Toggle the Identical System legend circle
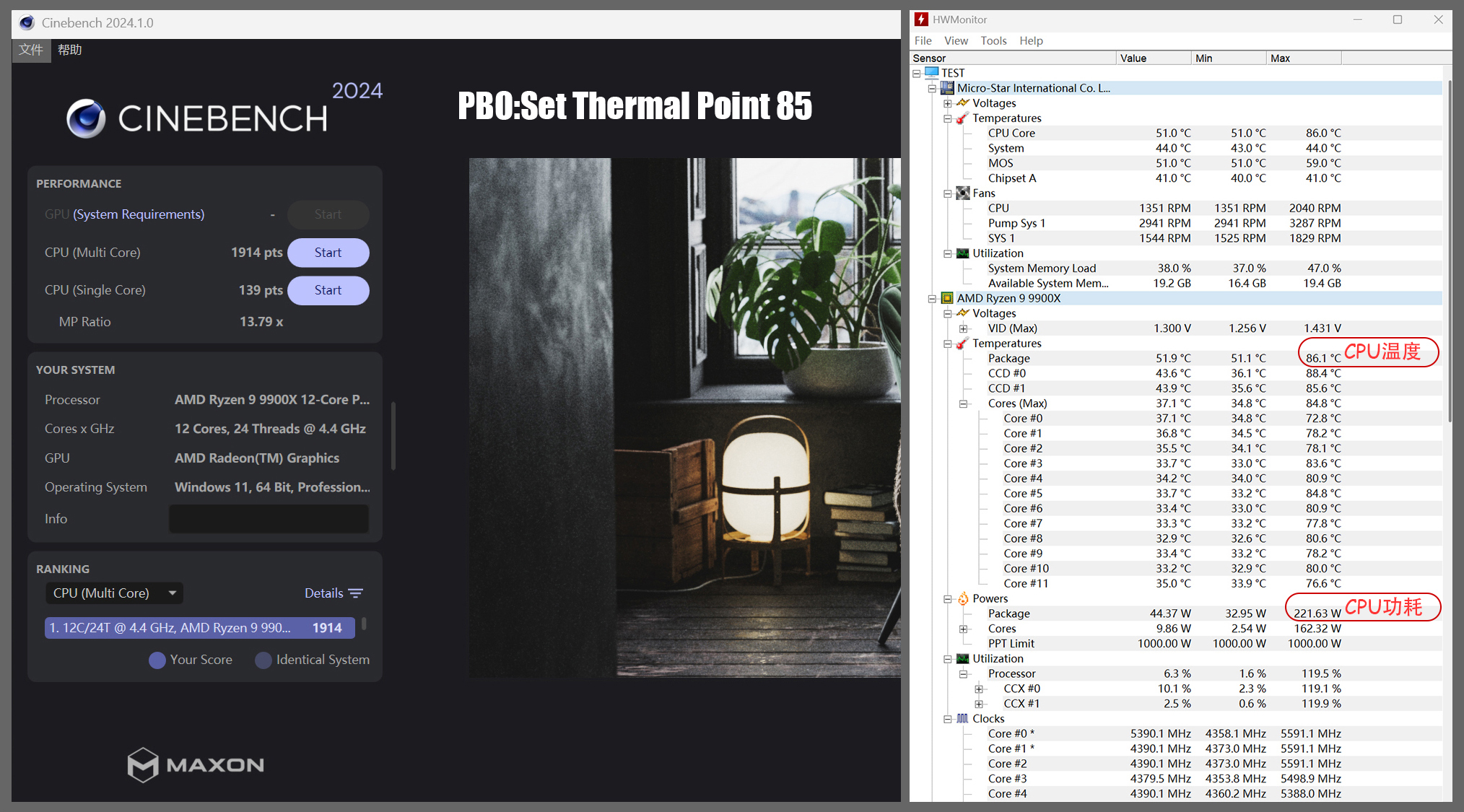 point(263,660)
